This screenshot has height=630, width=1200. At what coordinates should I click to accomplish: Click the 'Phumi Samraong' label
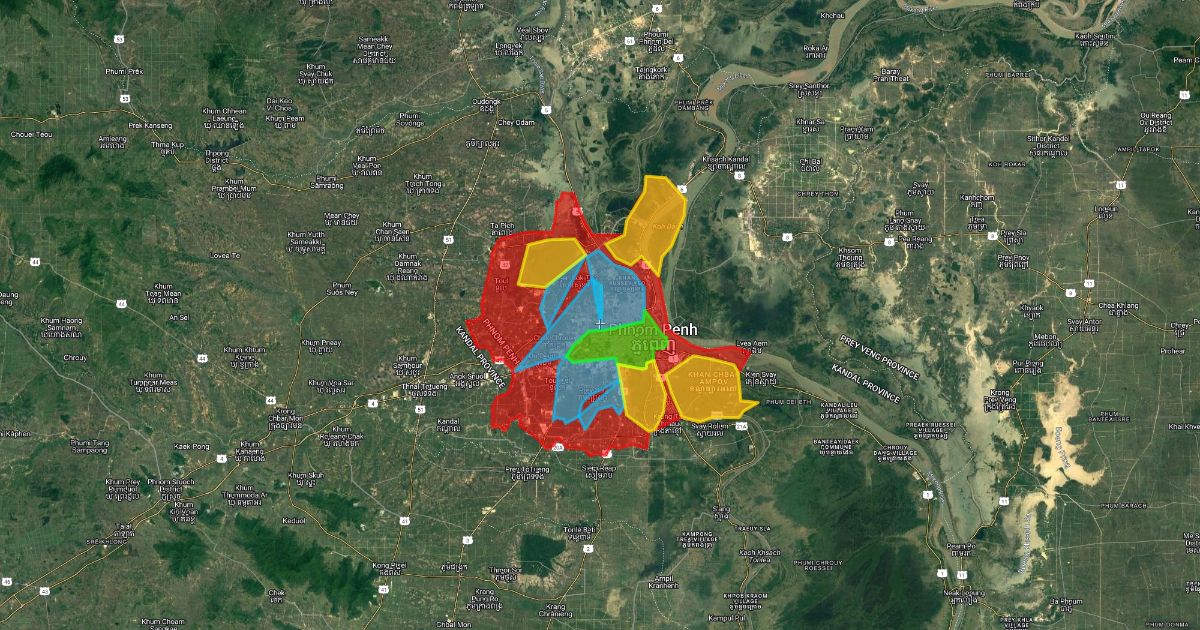(326, 181)
